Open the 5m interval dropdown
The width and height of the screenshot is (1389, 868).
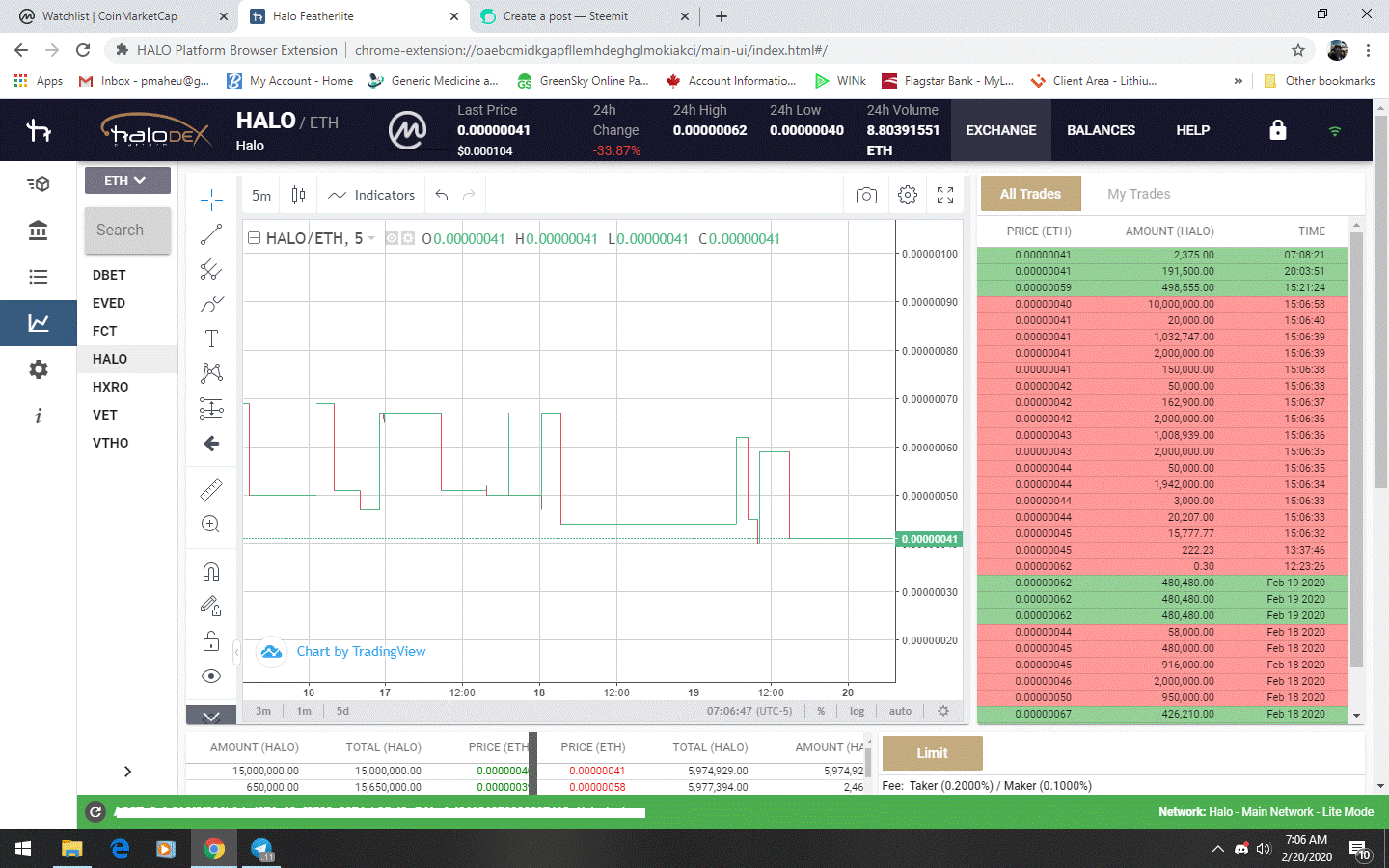261,196
